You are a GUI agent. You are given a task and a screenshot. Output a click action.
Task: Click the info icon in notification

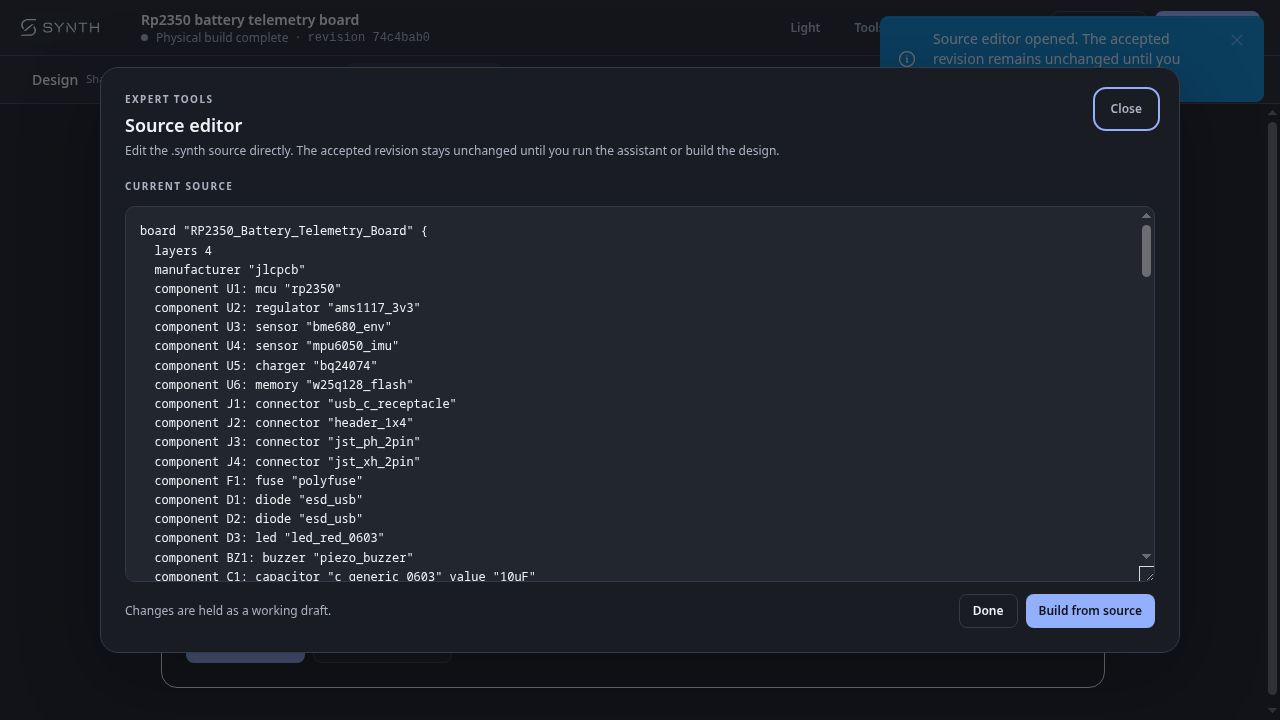click(x=907, y=59)
